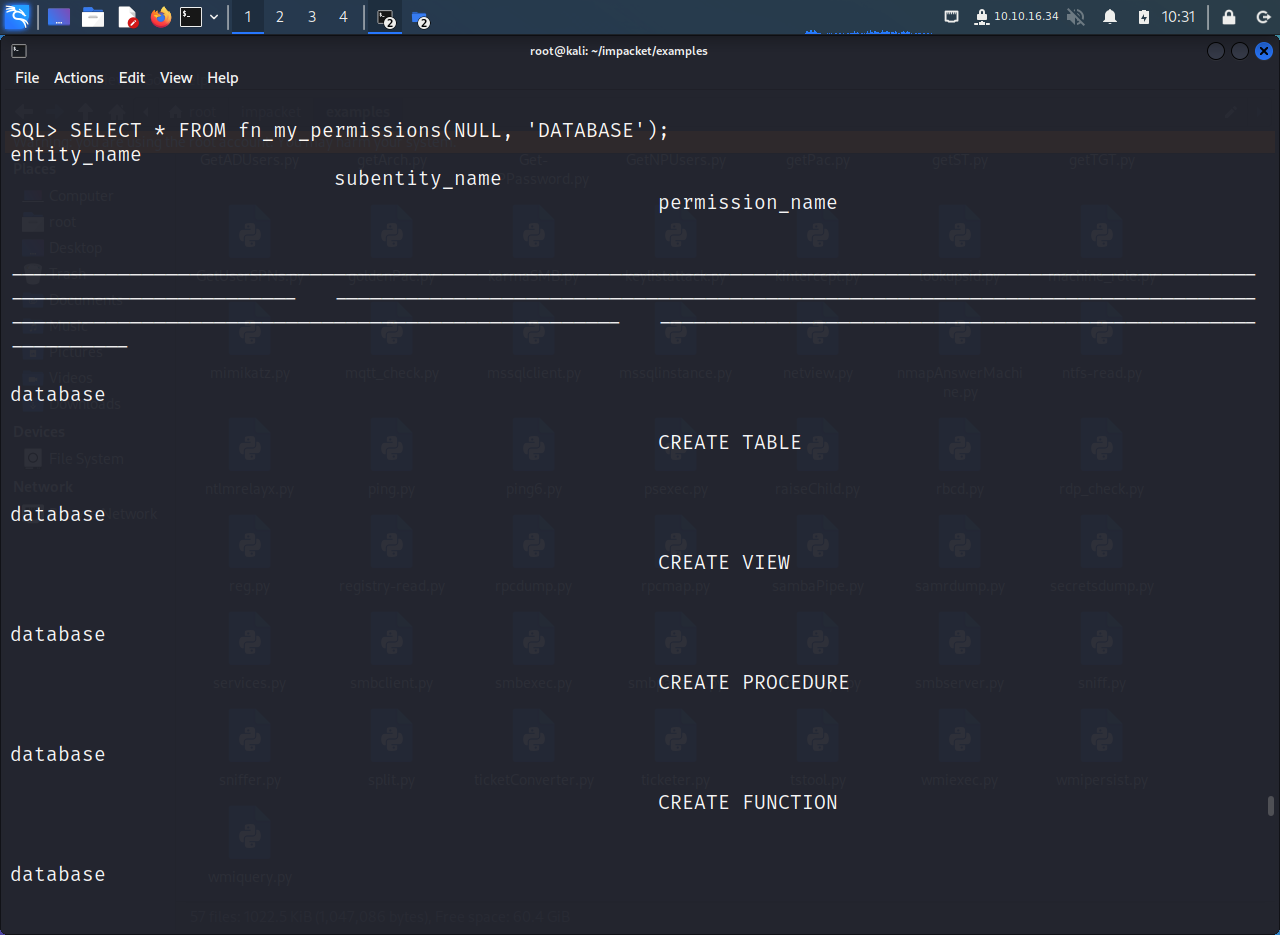Launch Firefox from the top panel

[x=161, y=17]
